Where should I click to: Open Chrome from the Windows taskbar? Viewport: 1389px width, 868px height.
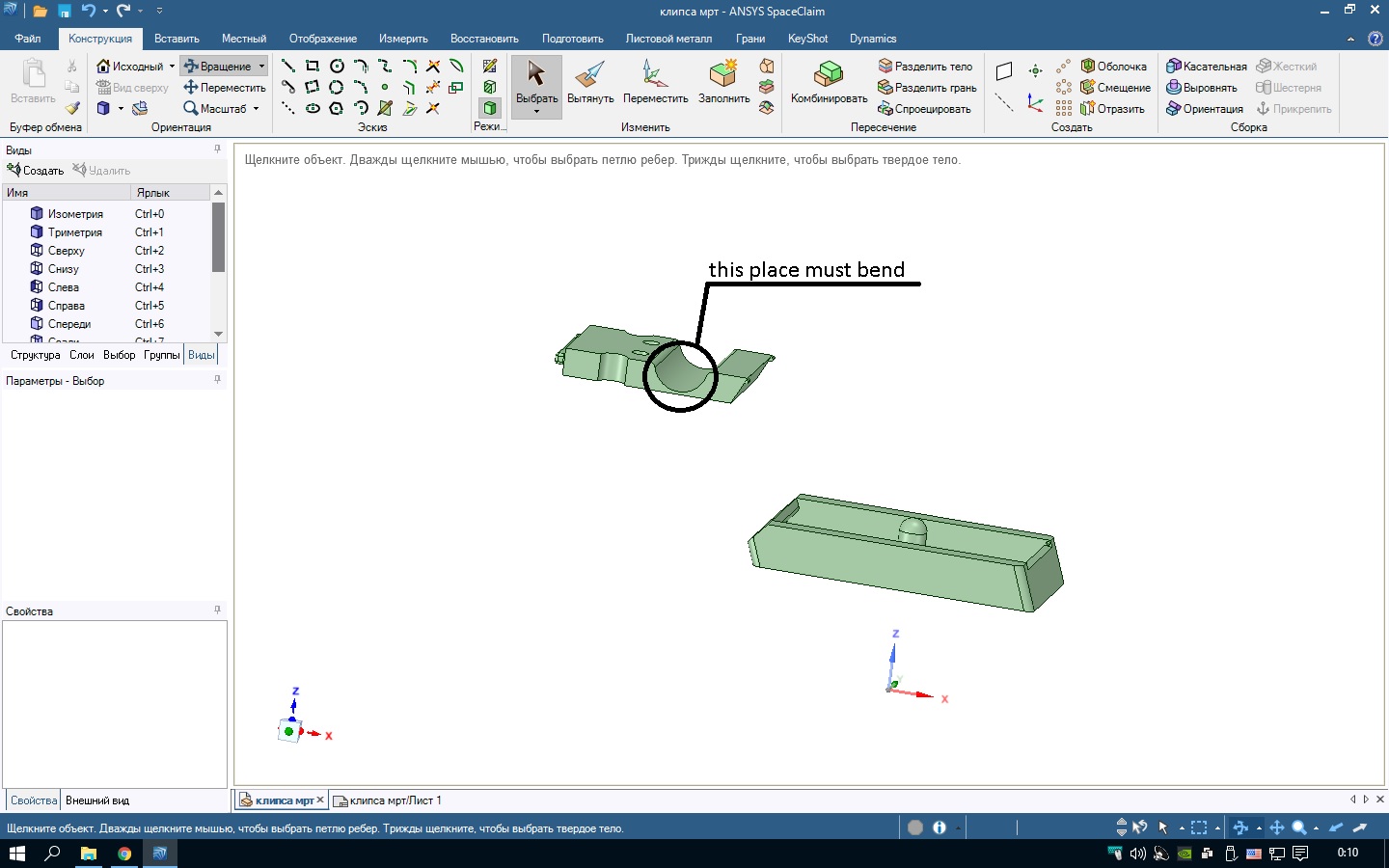tap(124, 854)
